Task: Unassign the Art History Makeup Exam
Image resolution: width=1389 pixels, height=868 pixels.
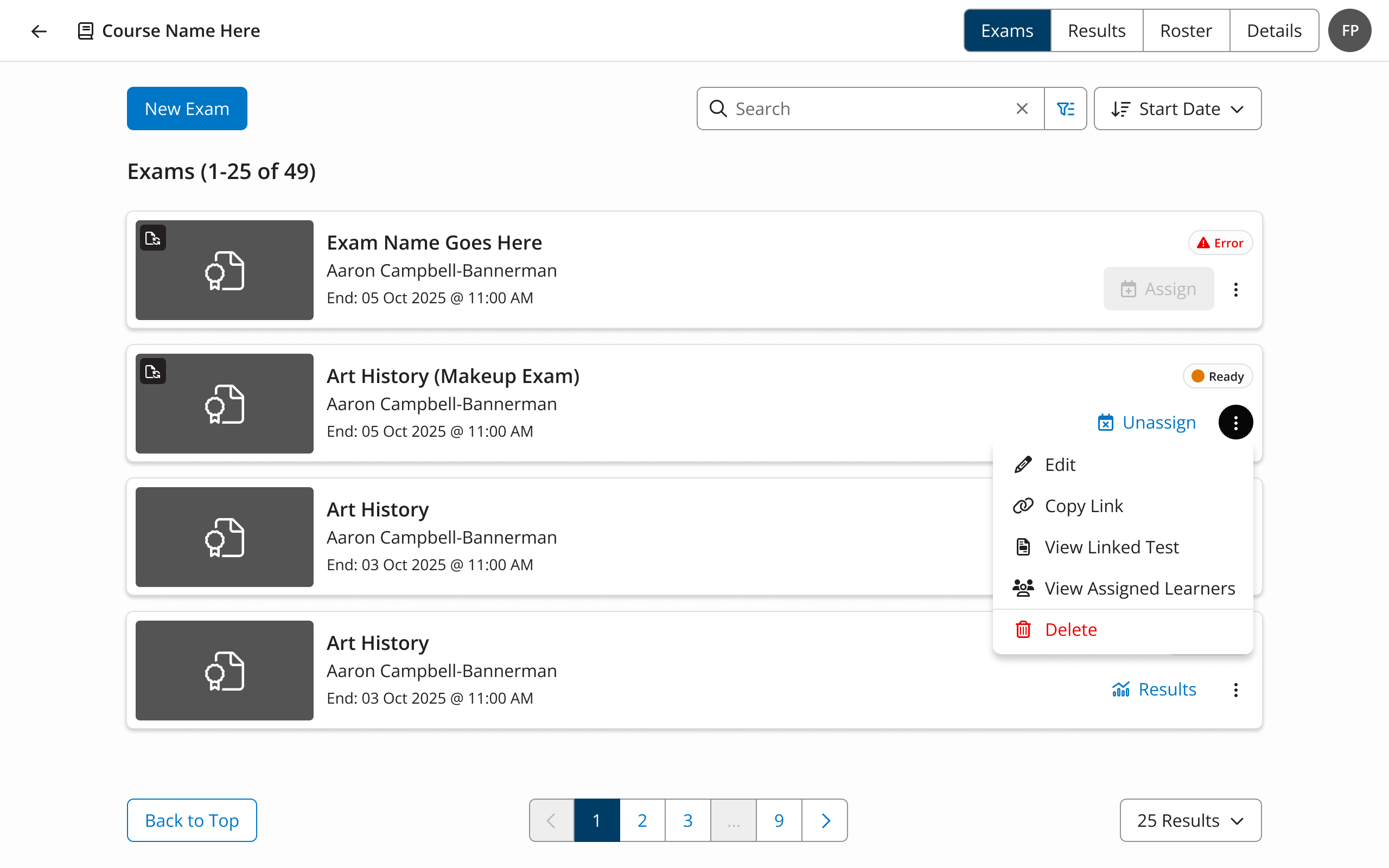Action: [1147, 423]
